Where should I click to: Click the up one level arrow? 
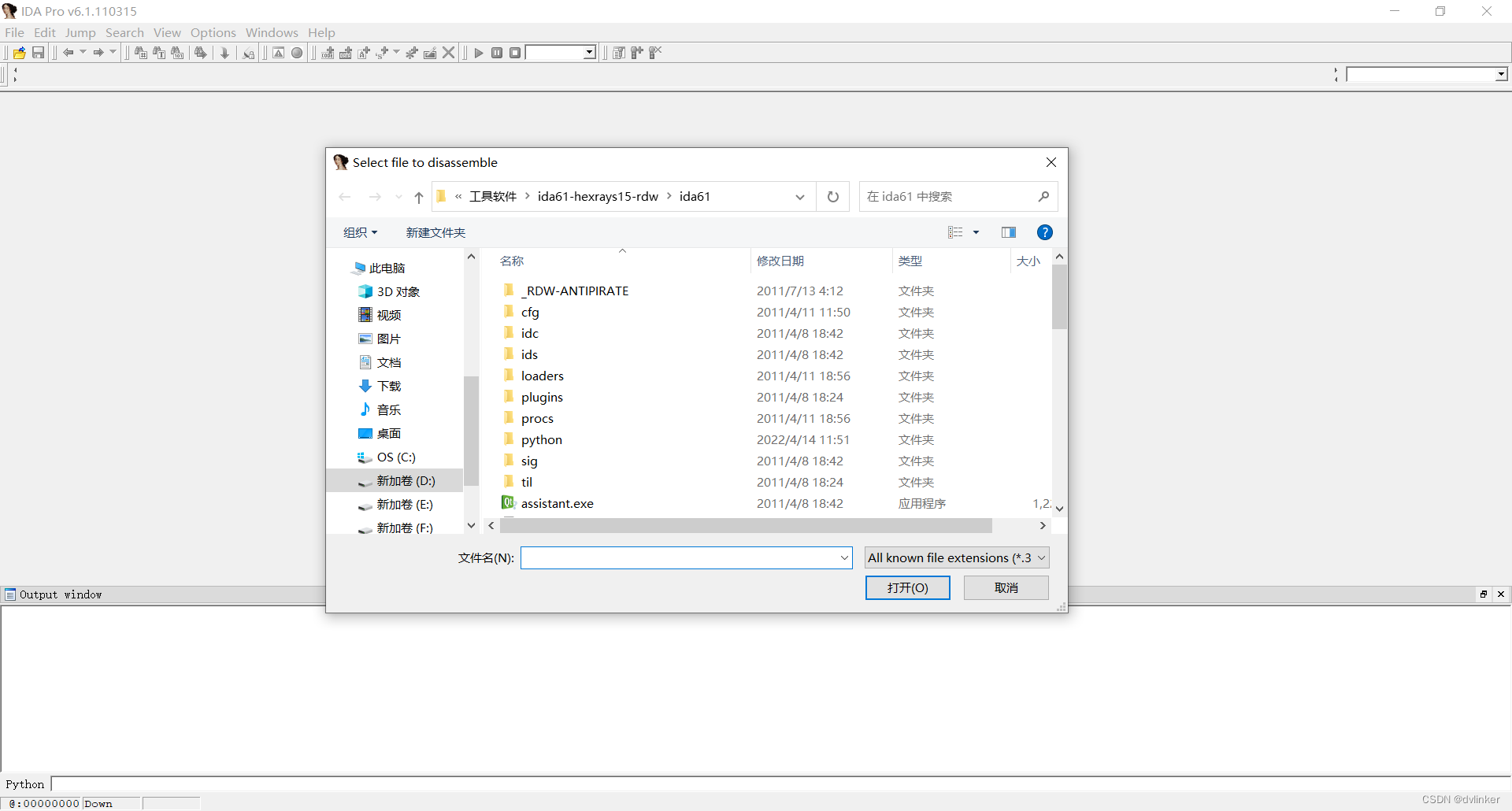pos(419,197)
